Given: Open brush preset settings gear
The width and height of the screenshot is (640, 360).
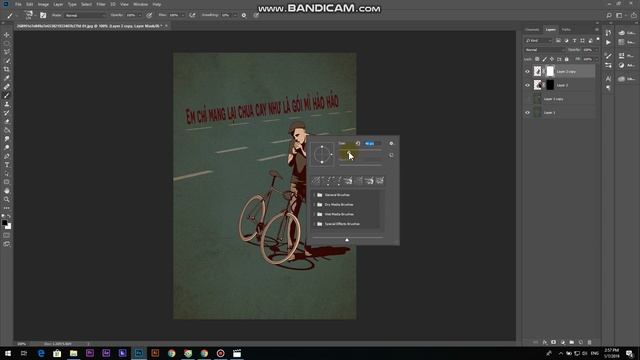Looking at the screenshot, I should [391, 143].
